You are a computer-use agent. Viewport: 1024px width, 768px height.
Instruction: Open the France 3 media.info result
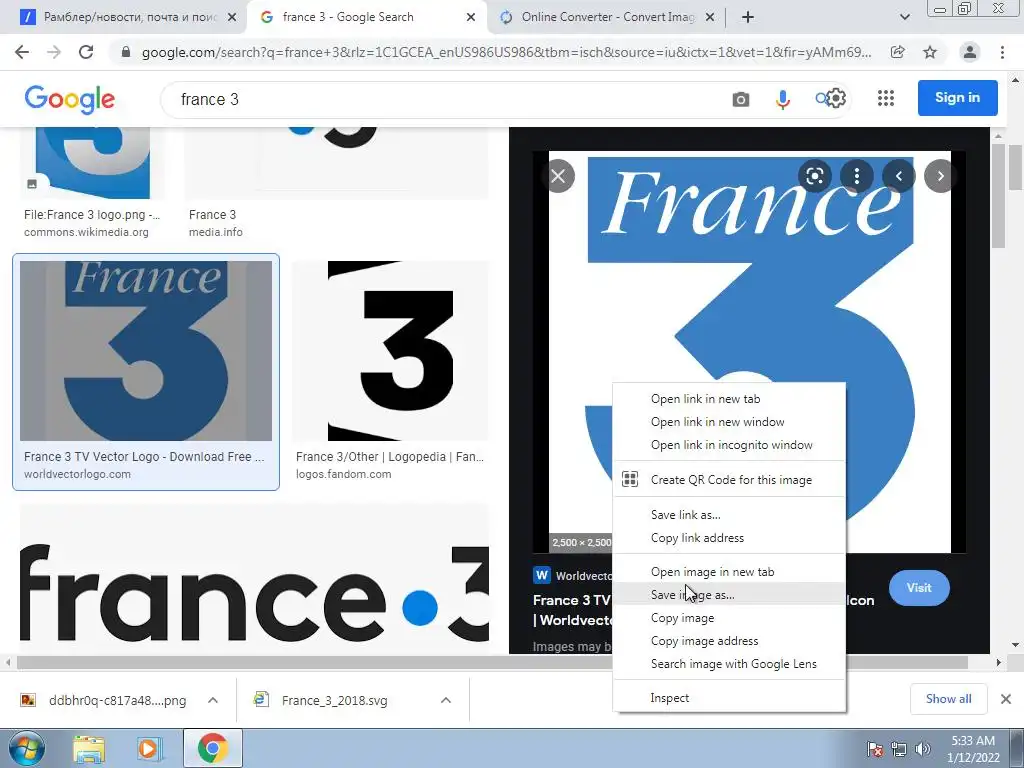(x=212, y=215)
